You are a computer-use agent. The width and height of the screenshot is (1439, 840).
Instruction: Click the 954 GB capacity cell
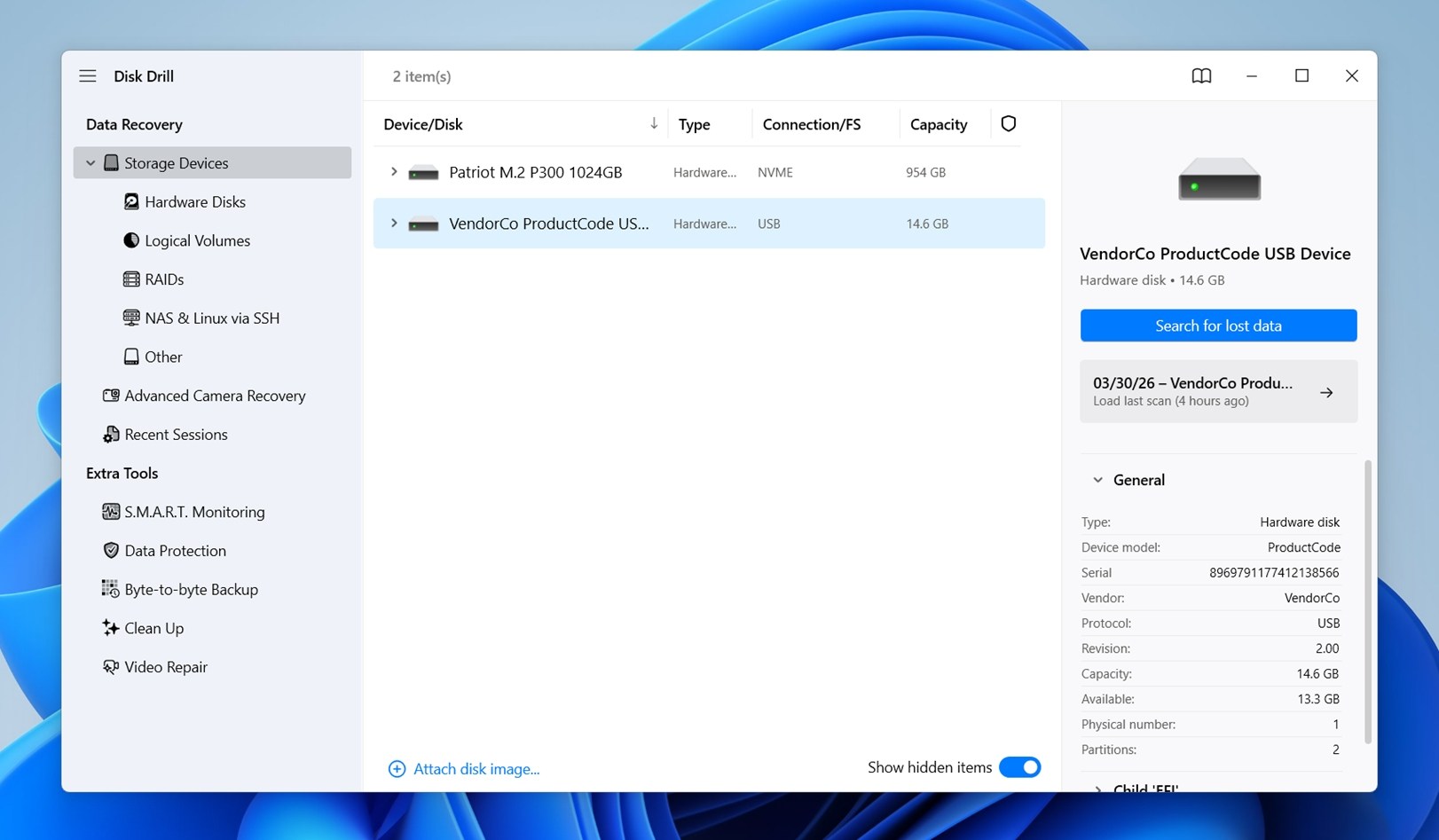pyautogui.click(x=925, y=172)
